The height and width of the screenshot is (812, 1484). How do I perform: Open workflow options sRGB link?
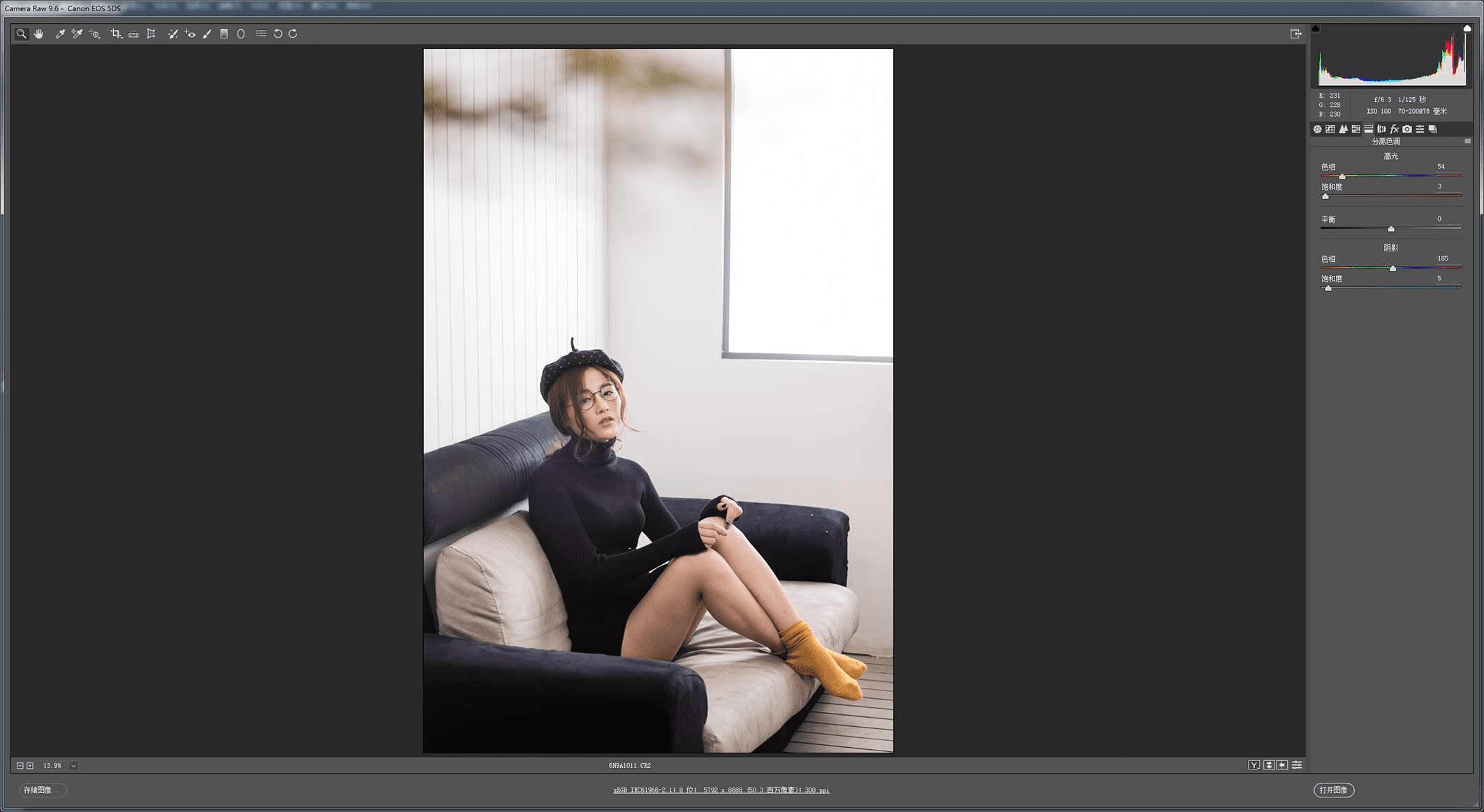[721, 790]
